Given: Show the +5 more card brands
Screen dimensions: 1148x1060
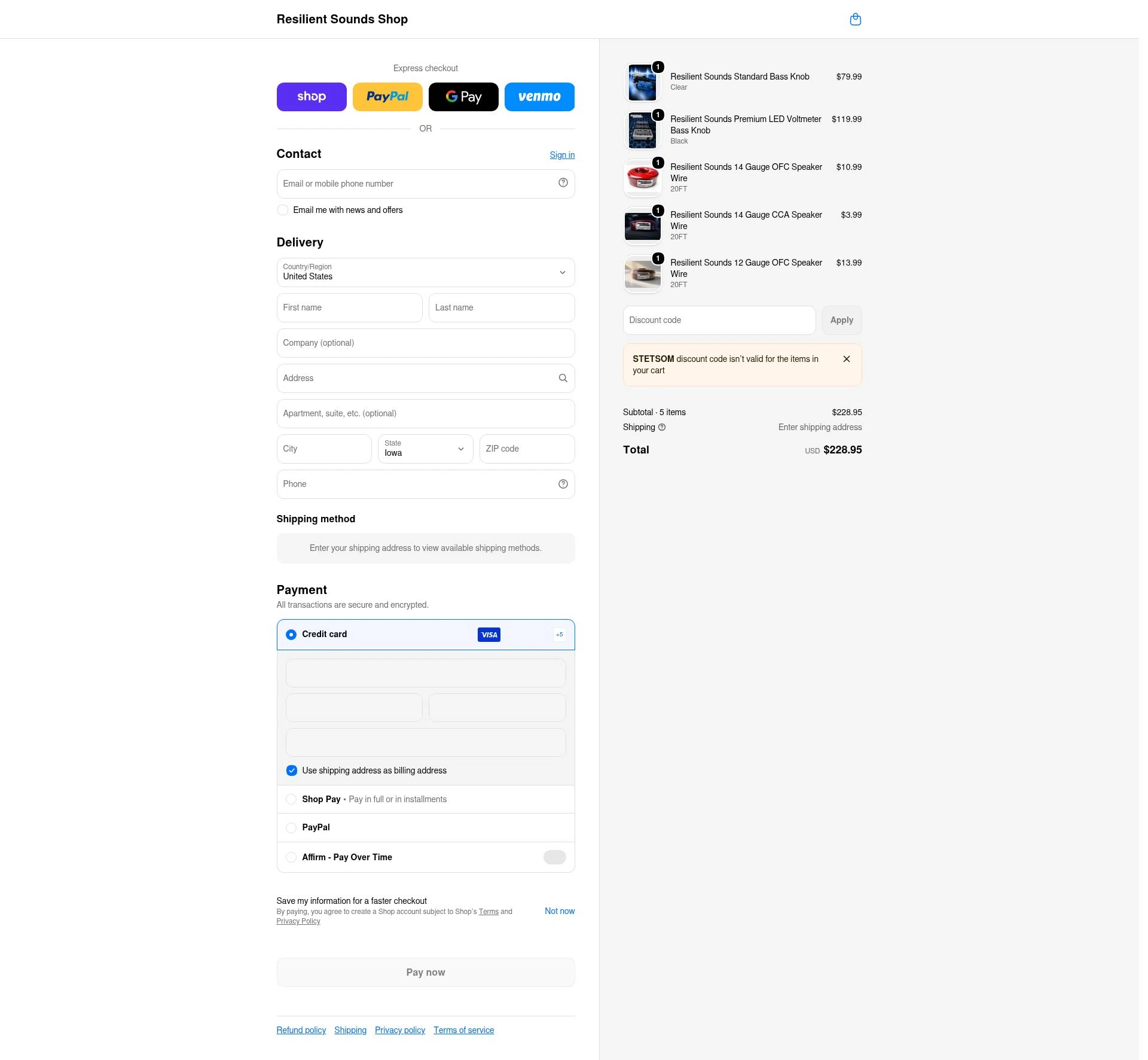Looking at the screenshot, I should pyautogui.click(x=559, y=635).
